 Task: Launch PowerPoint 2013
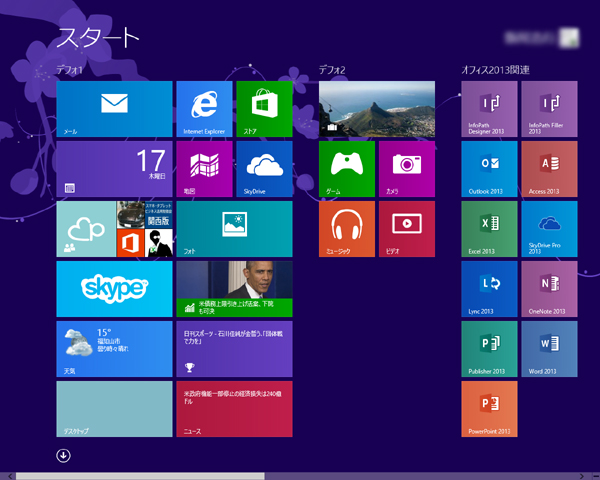[x=489, y=409]
